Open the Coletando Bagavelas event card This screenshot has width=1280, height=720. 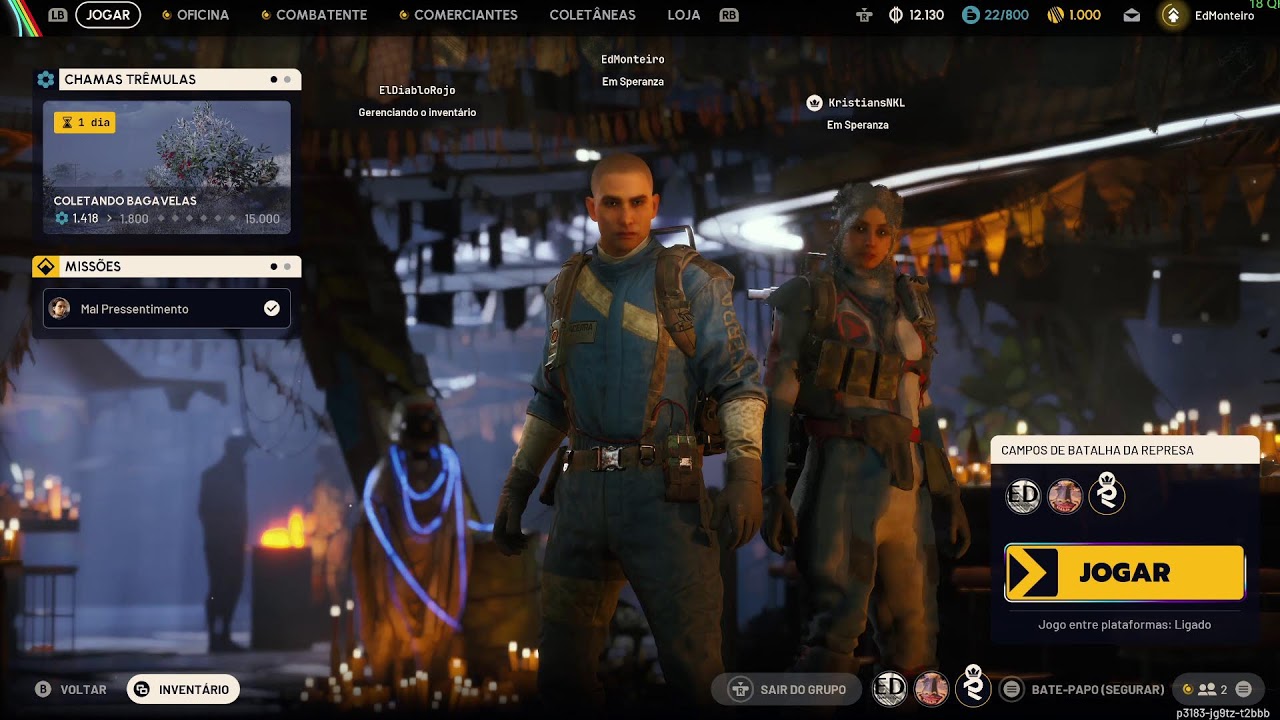click(x=167, y=167)
